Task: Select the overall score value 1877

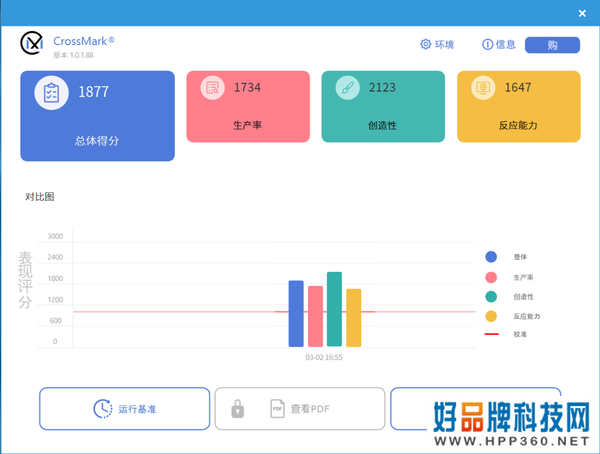Action: pos(93,92)
